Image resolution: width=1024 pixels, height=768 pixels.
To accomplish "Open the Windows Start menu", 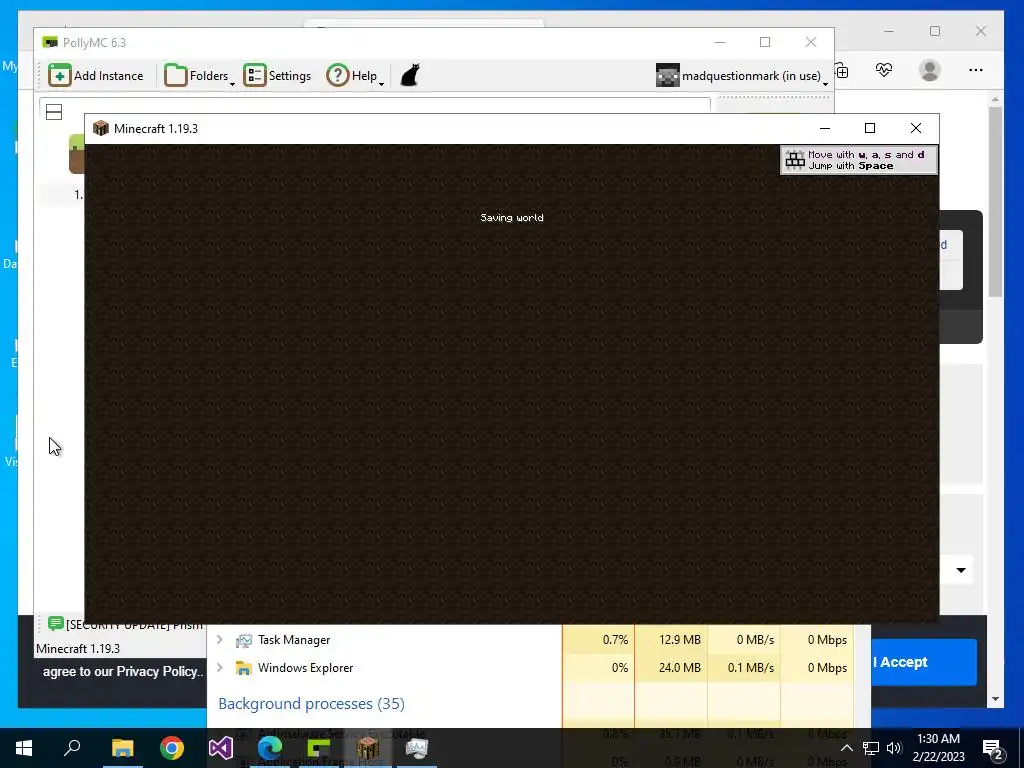I will pos(24,748).
